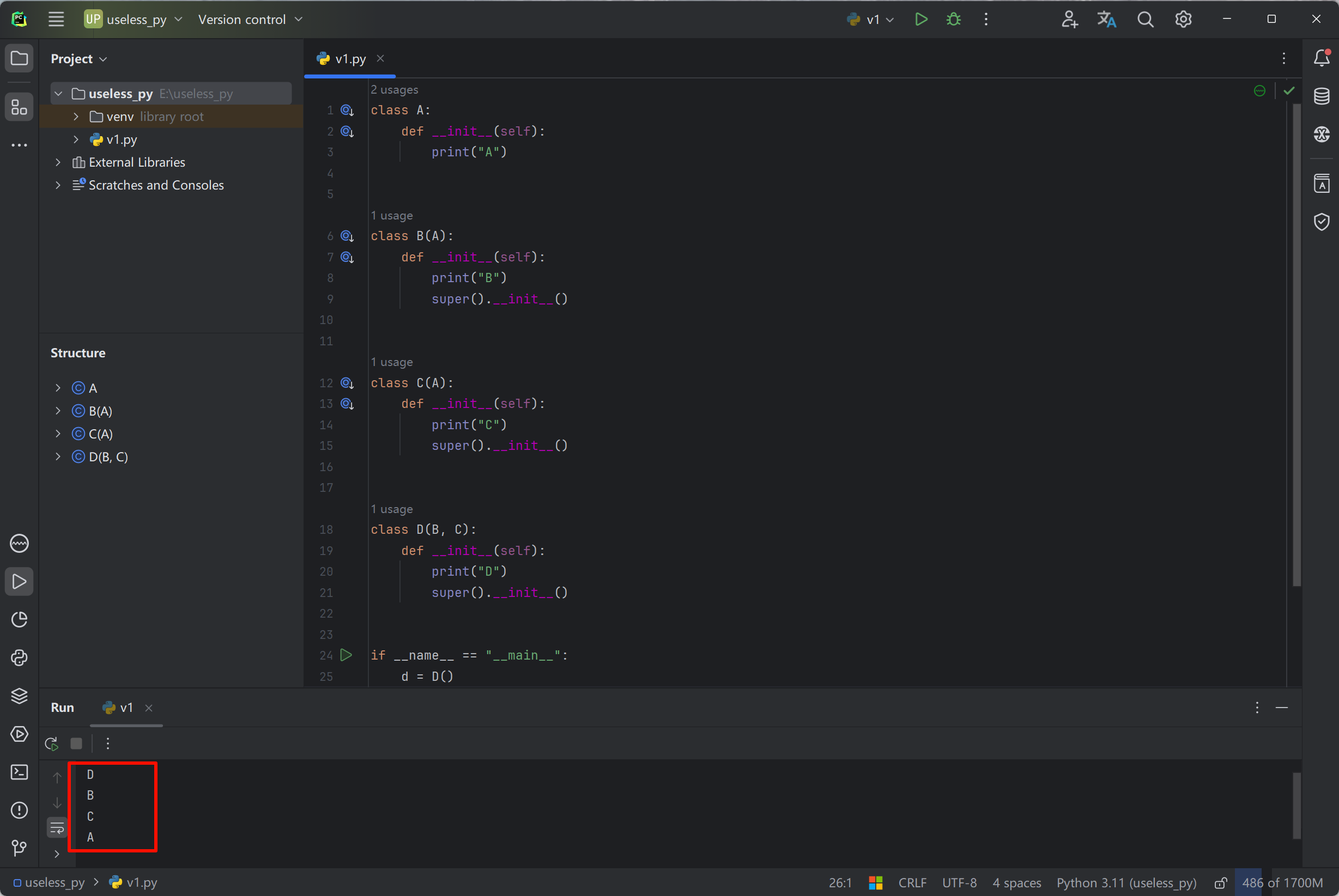
Task: Click the 2 usages hint above class A
Action: (394, 90)
